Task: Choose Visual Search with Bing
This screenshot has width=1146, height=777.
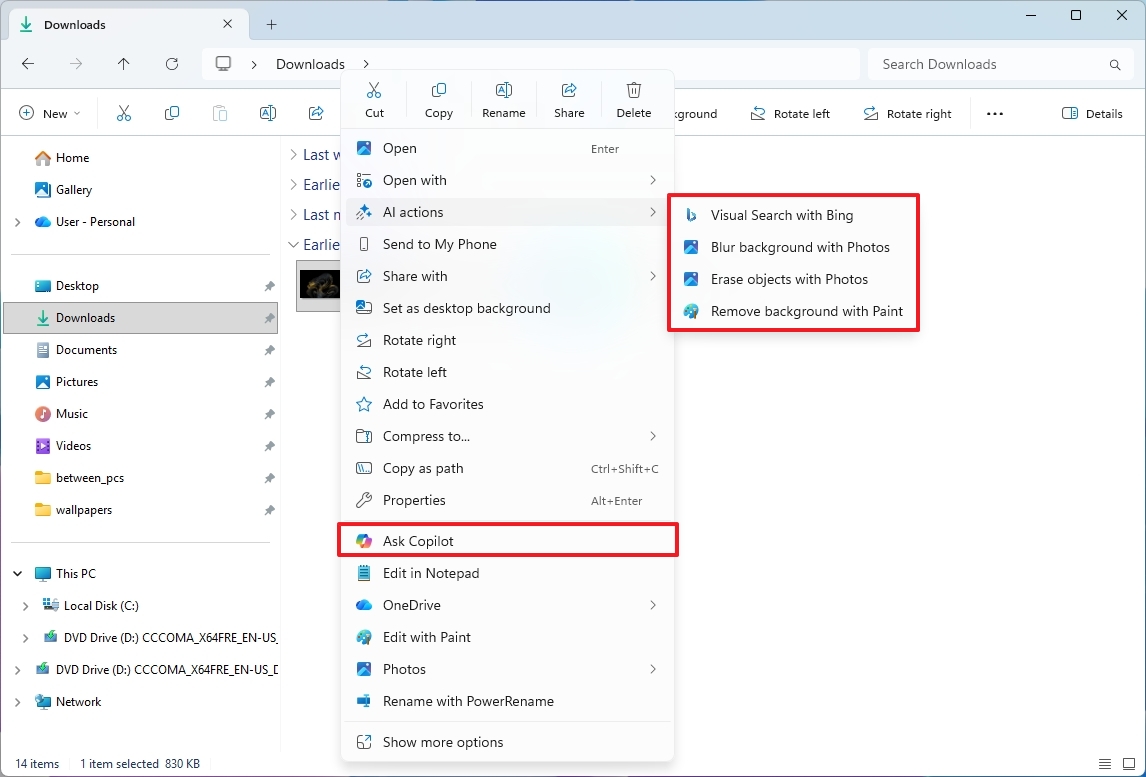Action: 781,215
